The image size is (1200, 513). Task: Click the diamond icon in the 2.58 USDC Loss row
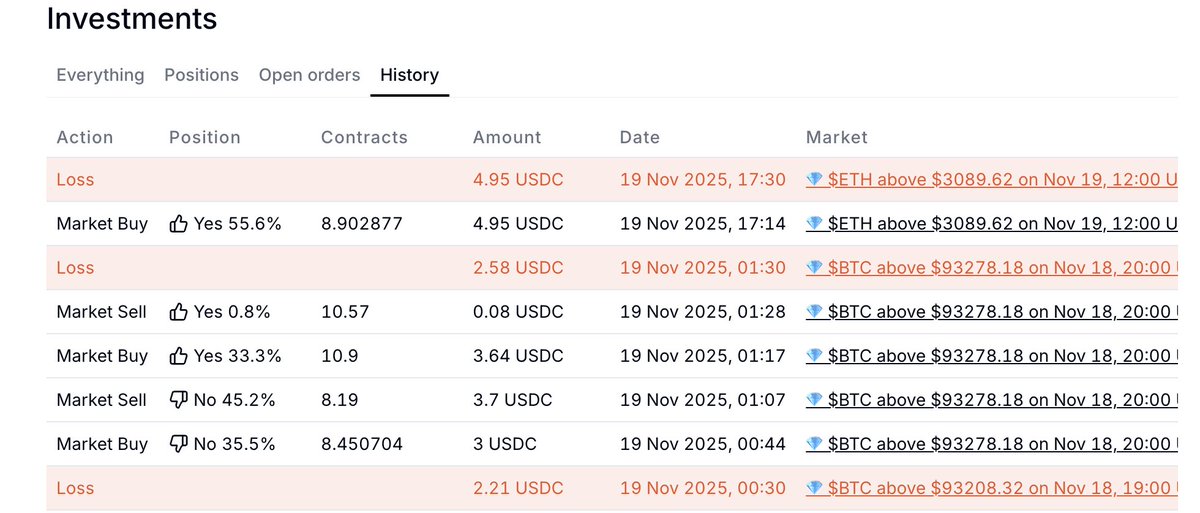click(x=814, y=268)
